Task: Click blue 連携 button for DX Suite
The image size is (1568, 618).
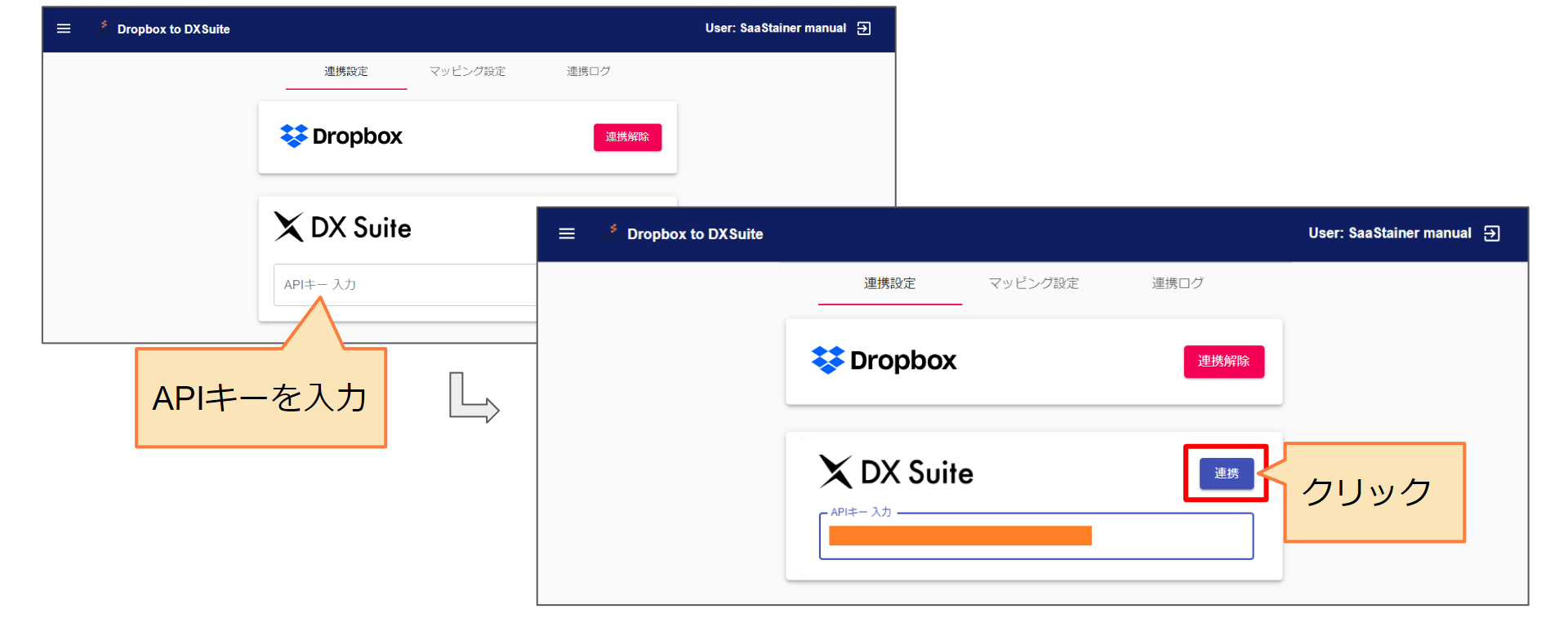Action: coord(1227,474)
